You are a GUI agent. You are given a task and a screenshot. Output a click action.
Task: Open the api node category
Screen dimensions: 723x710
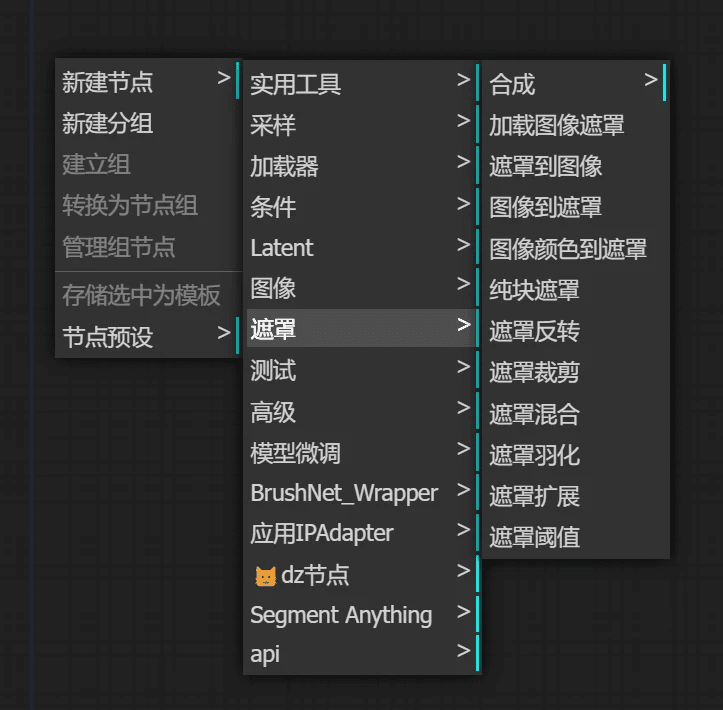(362, 654)
